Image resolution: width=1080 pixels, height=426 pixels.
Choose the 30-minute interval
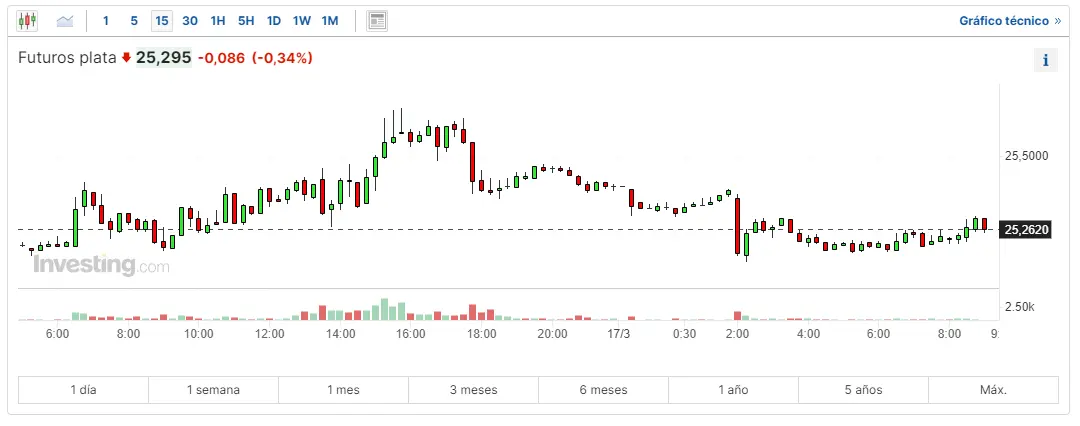[190, 20]
